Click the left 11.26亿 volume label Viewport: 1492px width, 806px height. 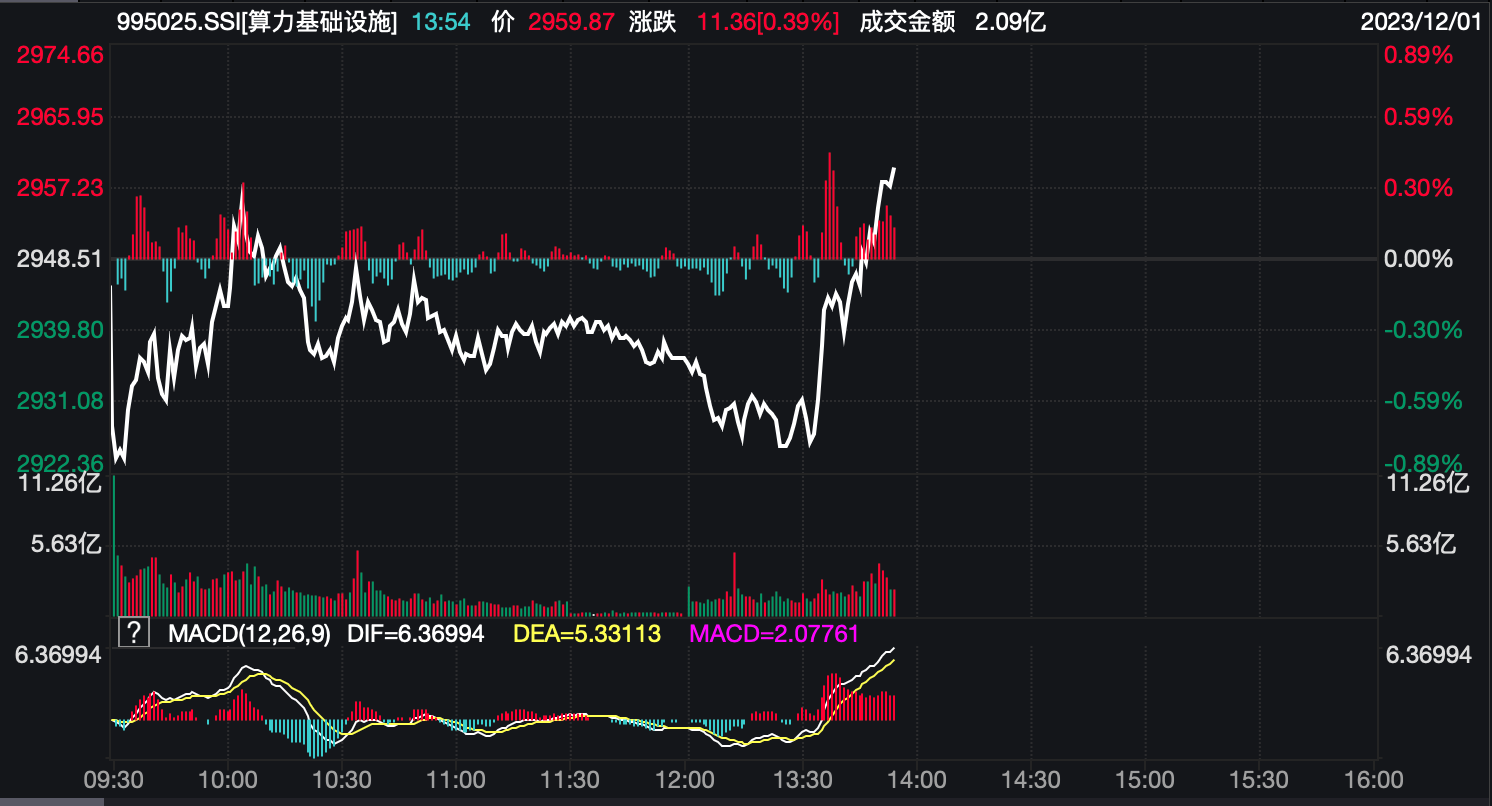(60, 484)
